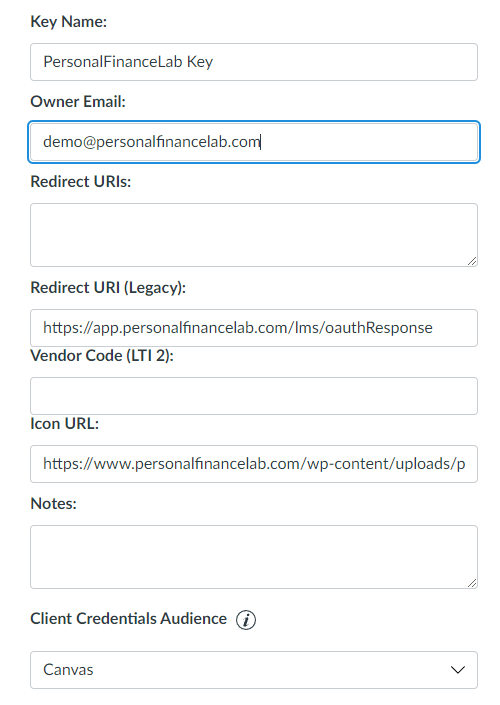Click the 'Key Name:' label

pyautogui.click(x=68, y=22)
